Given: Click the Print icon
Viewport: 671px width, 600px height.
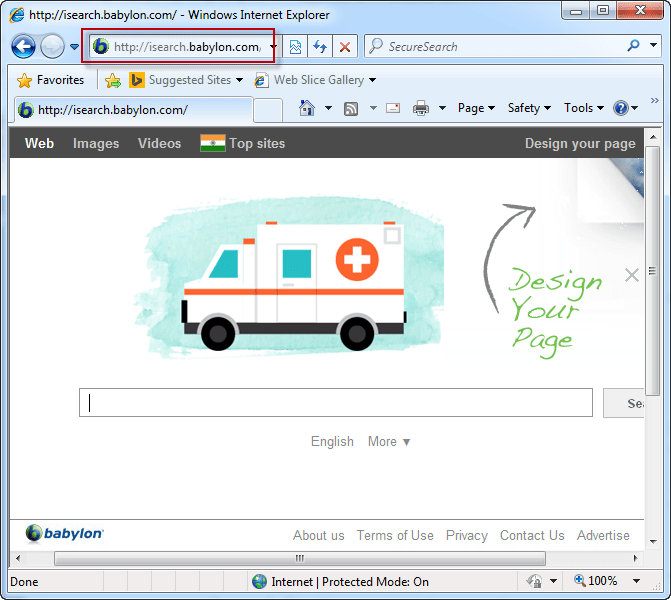Looking at the screenshot, I should [421, 108].
